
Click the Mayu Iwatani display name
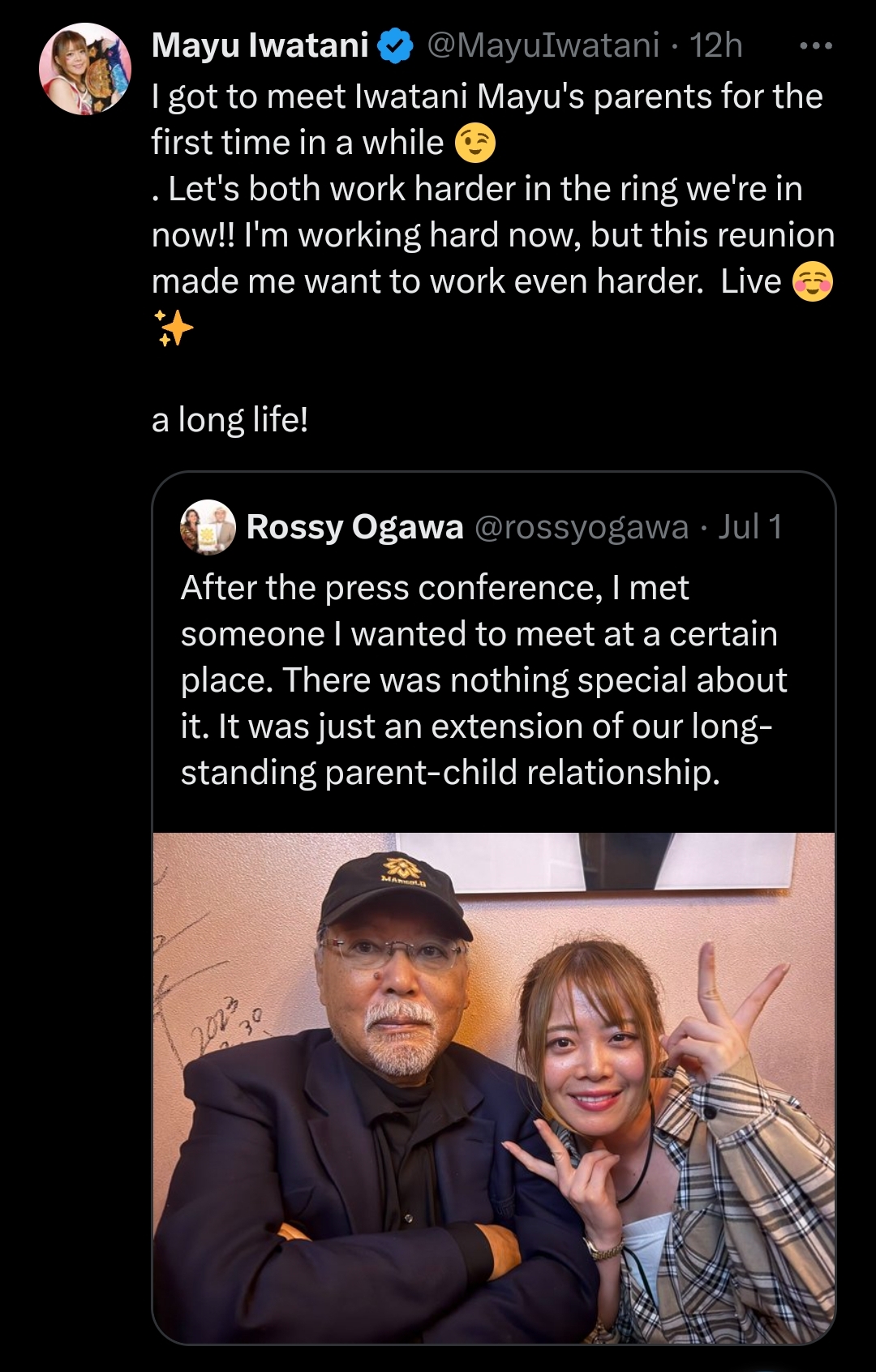tap(260, 45)
